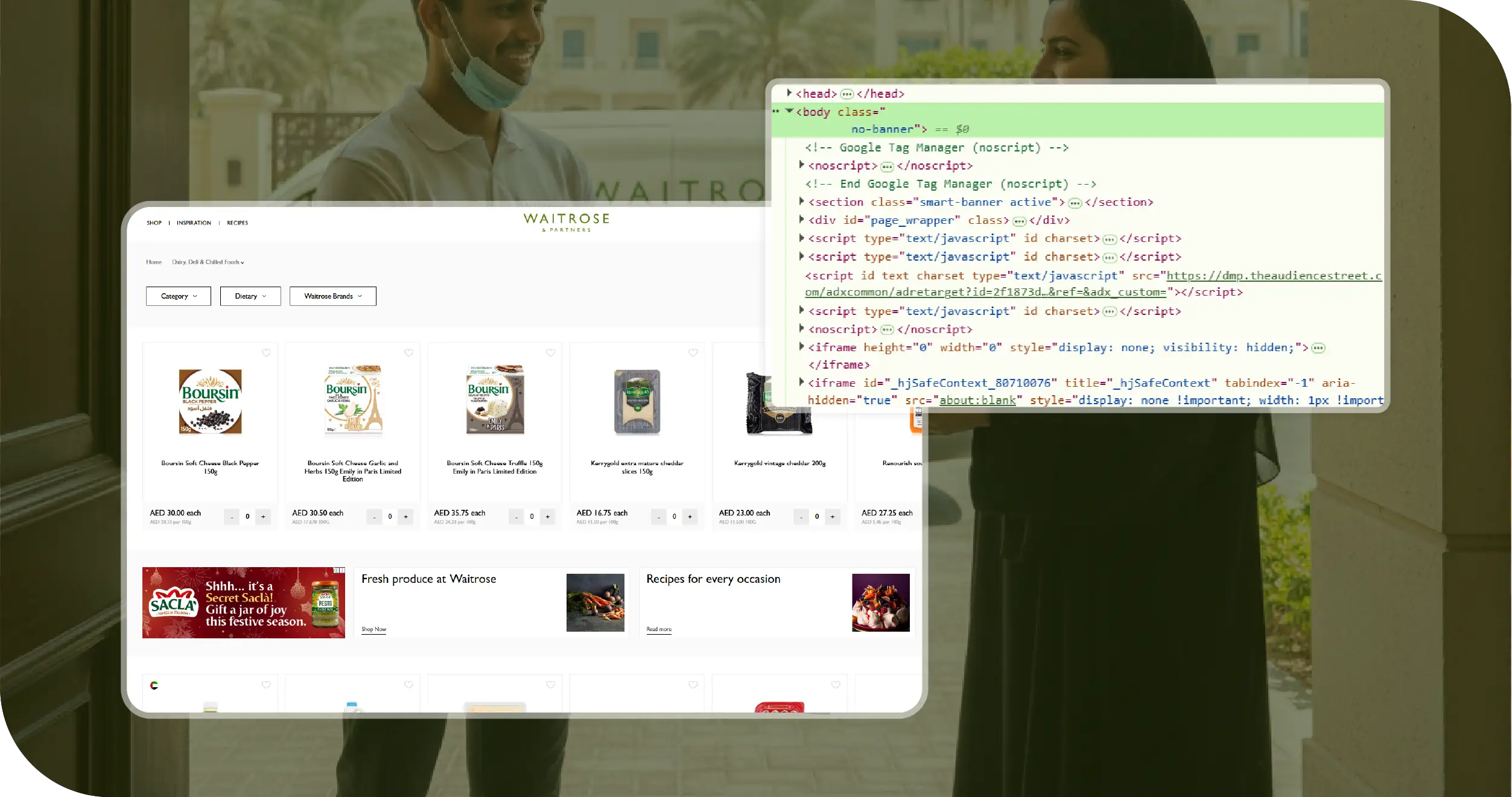Click heart on Kerrygold extra mature cheddar slices
Viewport: 1512px width, 797px height.
point(693,353)
